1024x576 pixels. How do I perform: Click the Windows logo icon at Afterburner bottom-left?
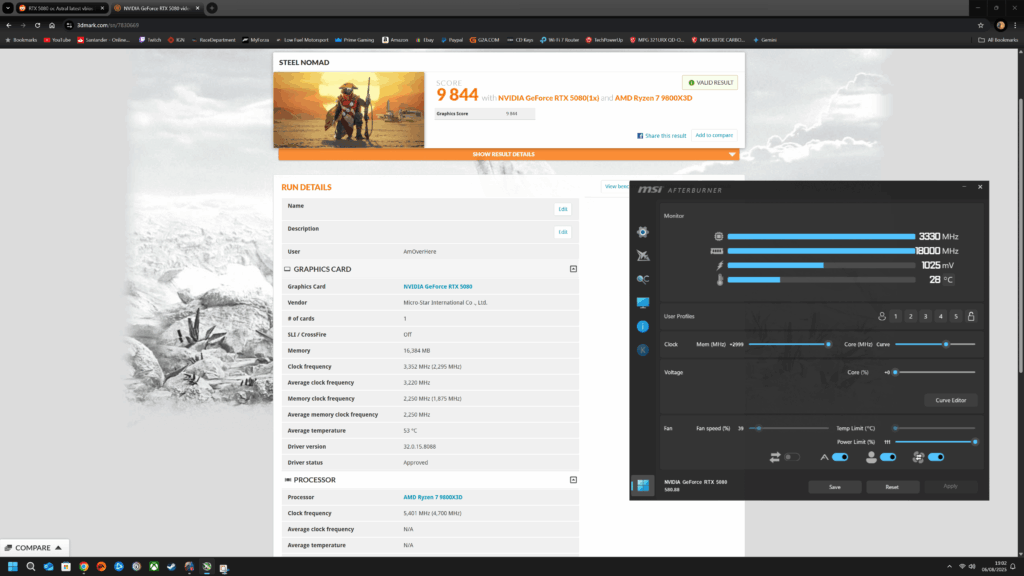643,485
